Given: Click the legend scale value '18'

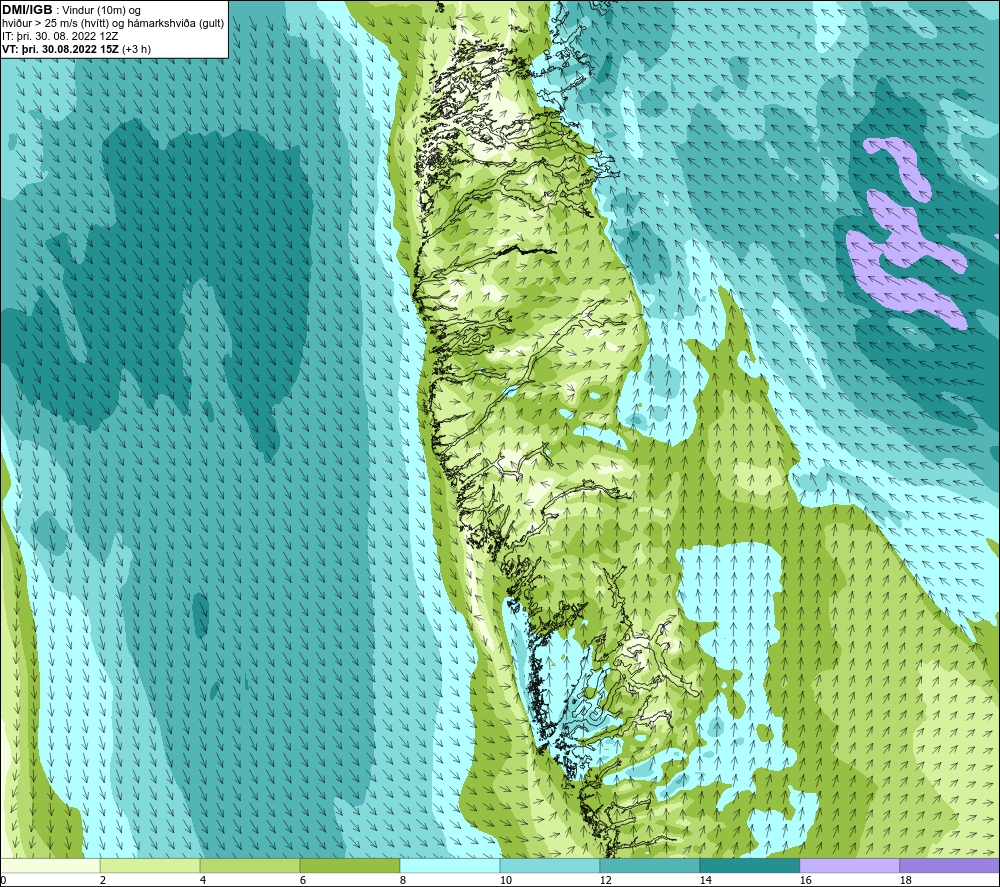Looking at the screenshot, I should (x=906, y=880).
